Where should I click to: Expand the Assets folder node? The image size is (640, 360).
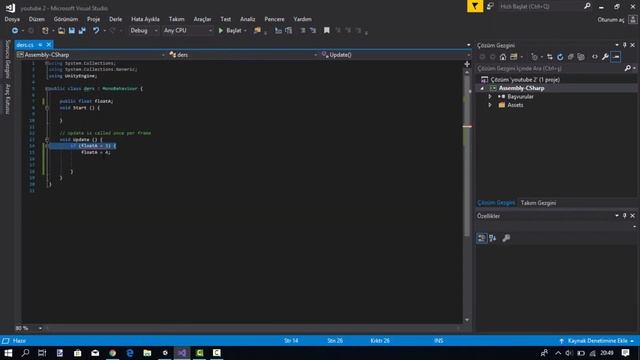tap(490, 105)
